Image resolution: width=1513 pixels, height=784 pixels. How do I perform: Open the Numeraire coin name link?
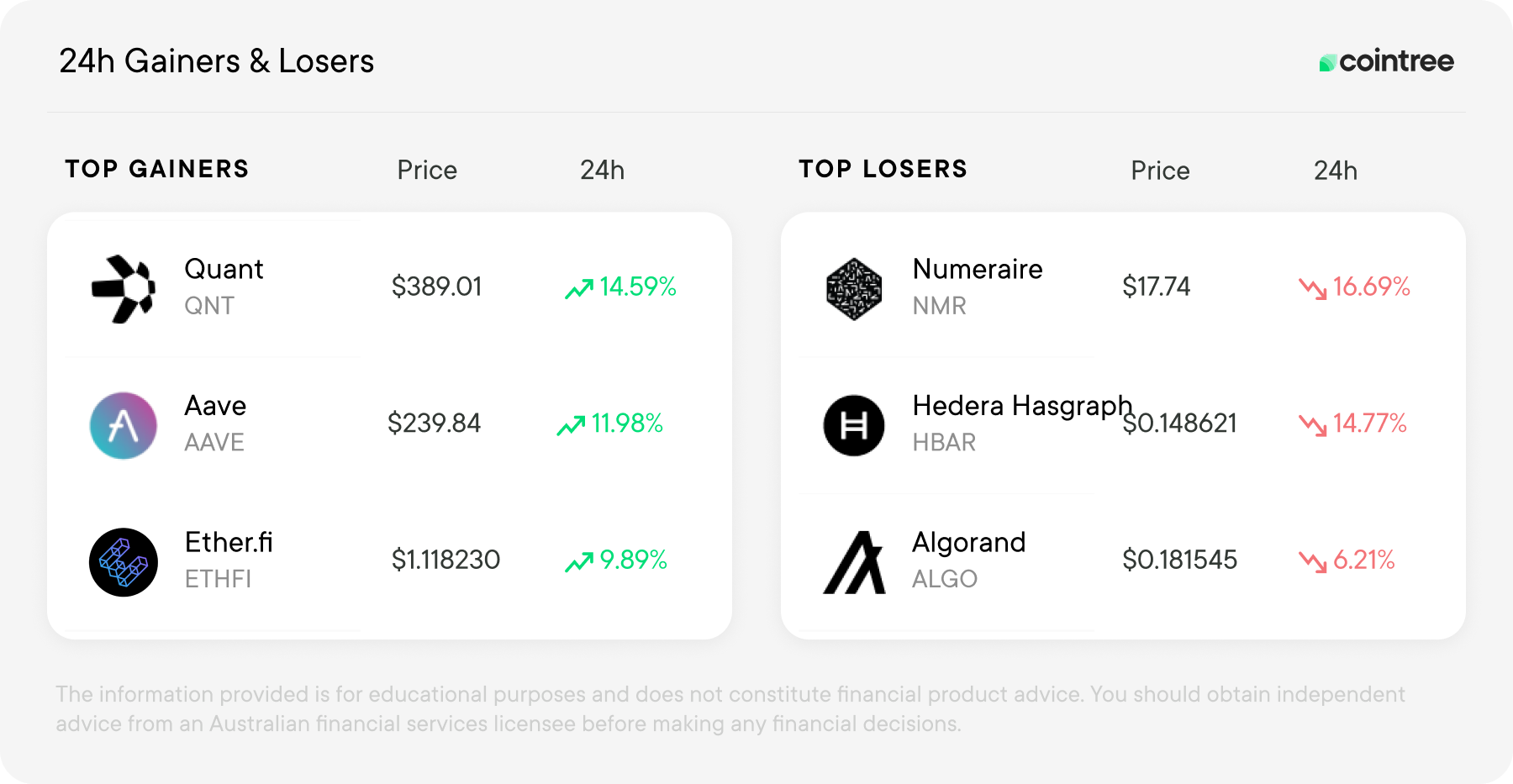pyautogui.click(x=978, y=269)
